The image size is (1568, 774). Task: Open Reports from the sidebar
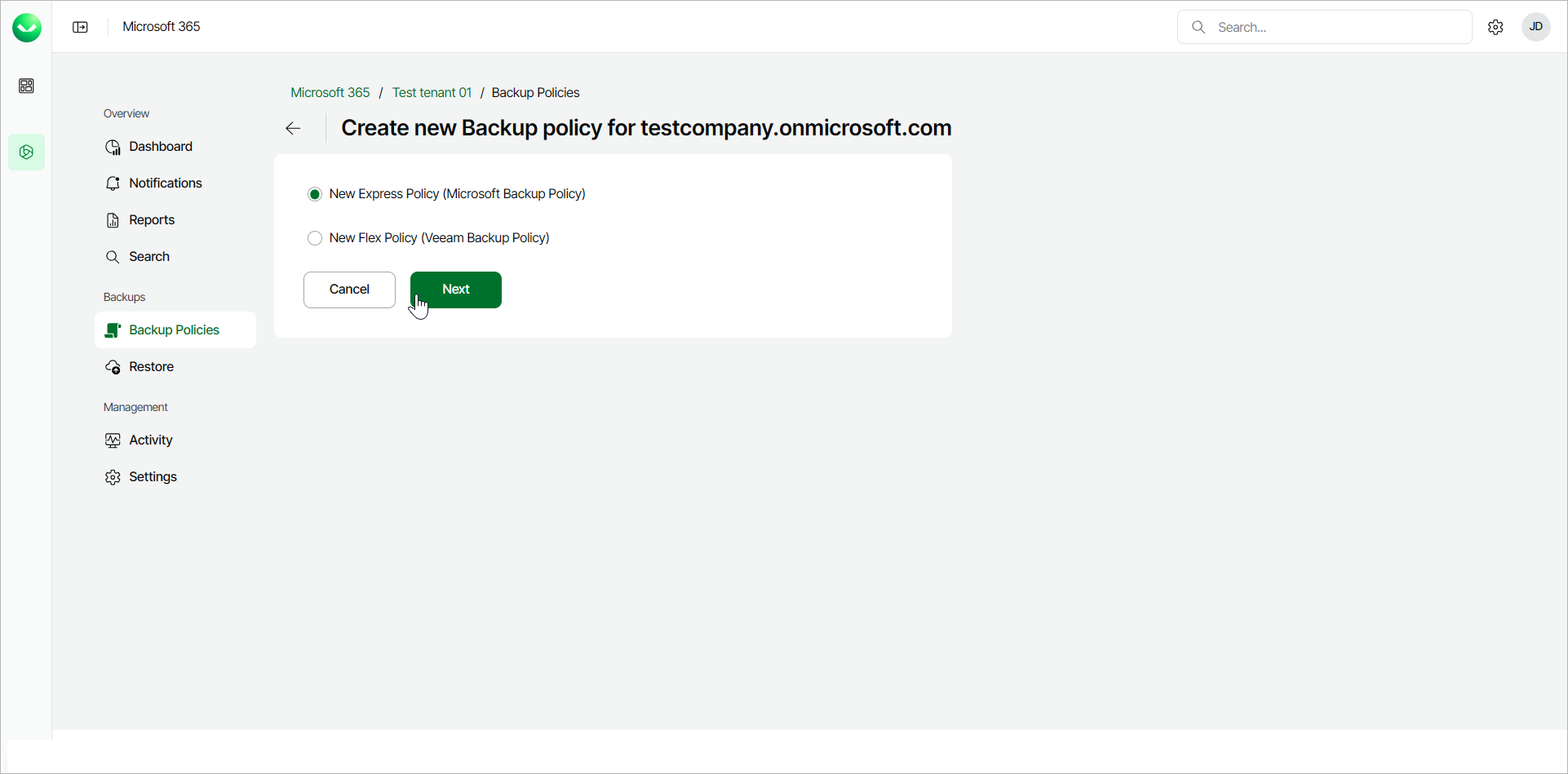click(x=175, y=220)
